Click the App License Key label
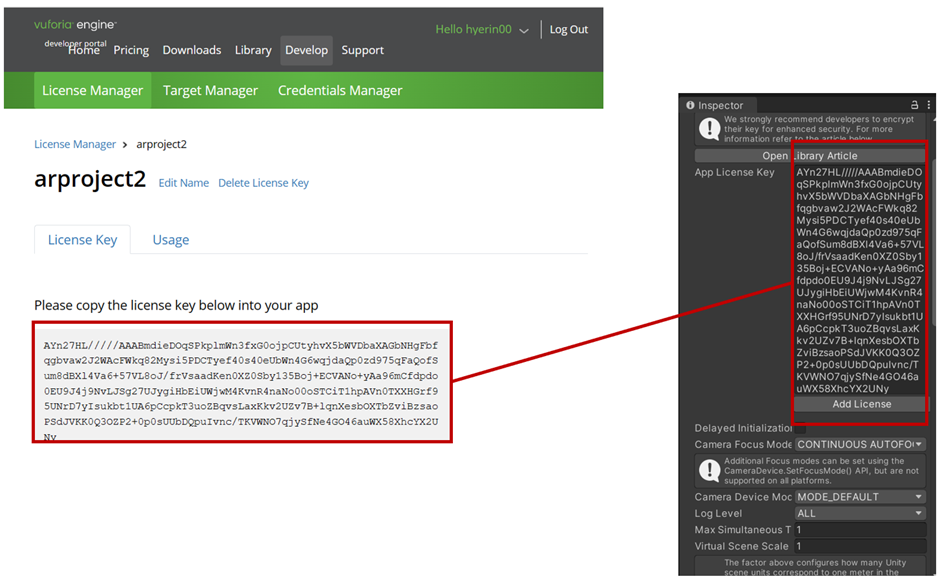Screen dimensions: 940x581 734,173
